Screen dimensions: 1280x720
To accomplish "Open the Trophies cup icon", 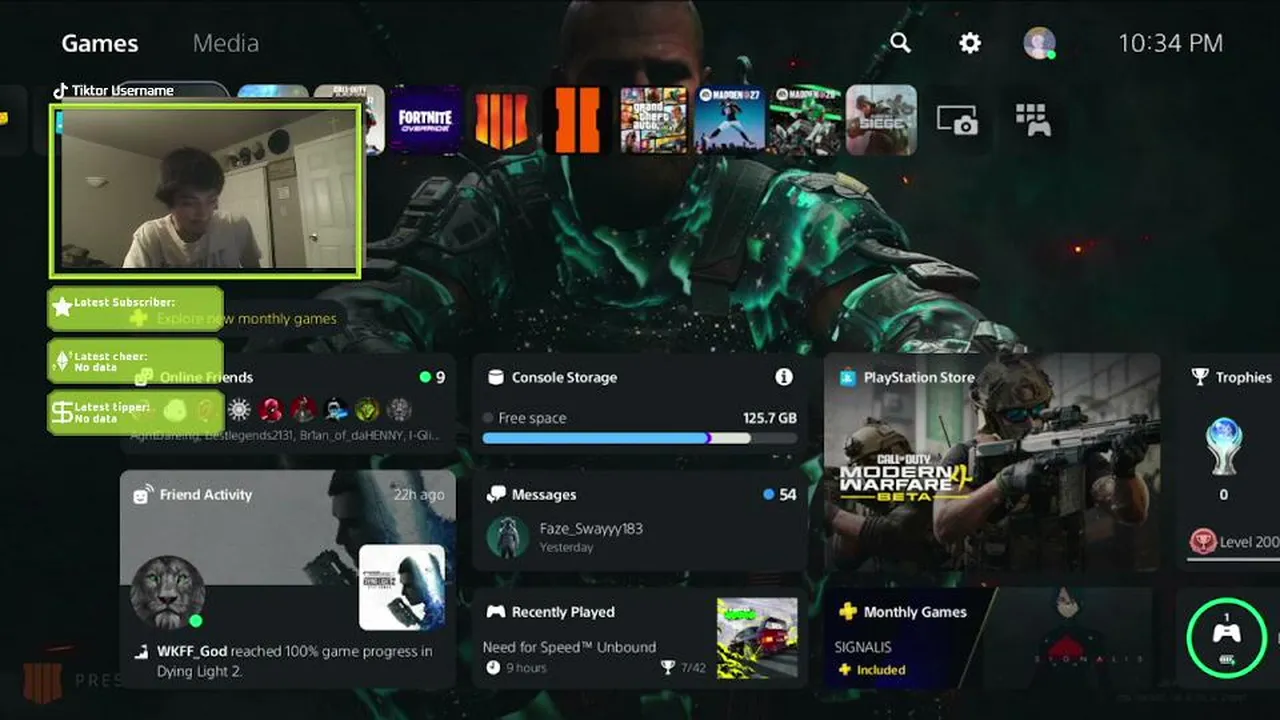I will click(1200, 377).
